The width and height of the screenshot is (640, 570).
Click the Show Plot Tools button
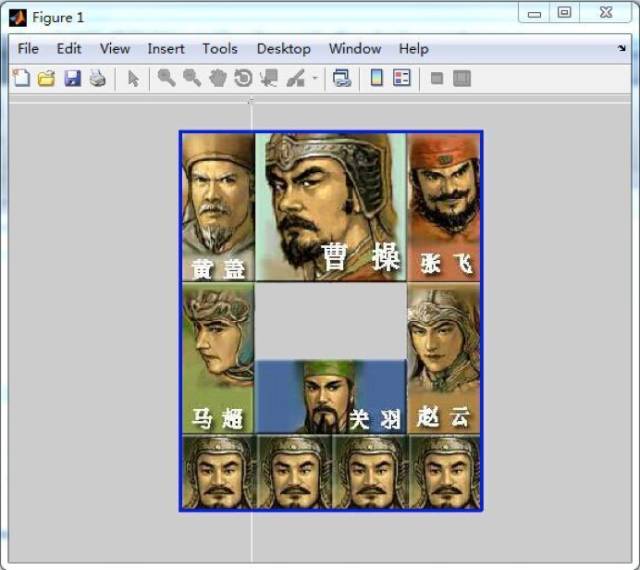[461, 79]
